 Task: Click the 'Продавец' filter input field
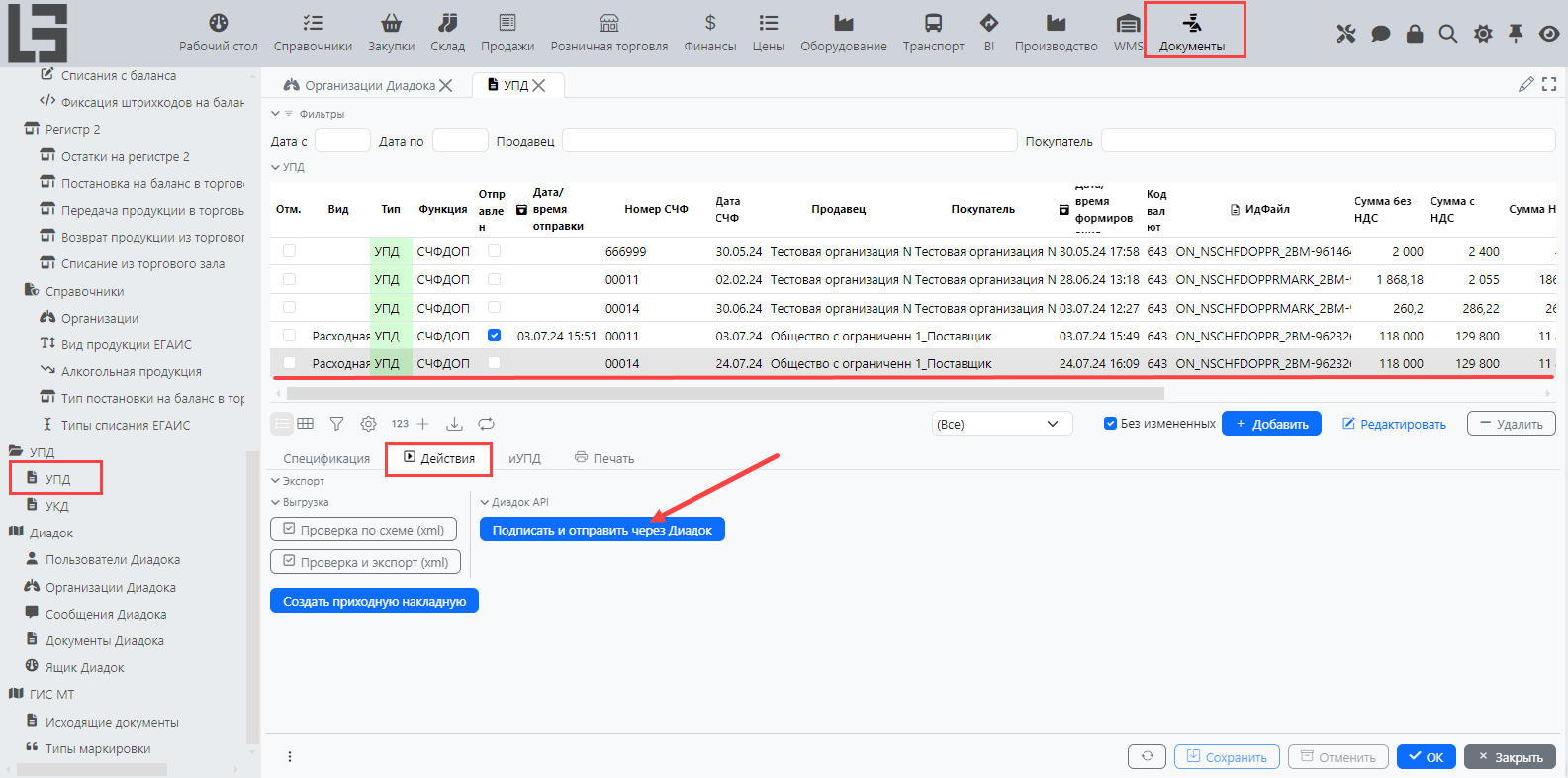(x=788, y=141)
